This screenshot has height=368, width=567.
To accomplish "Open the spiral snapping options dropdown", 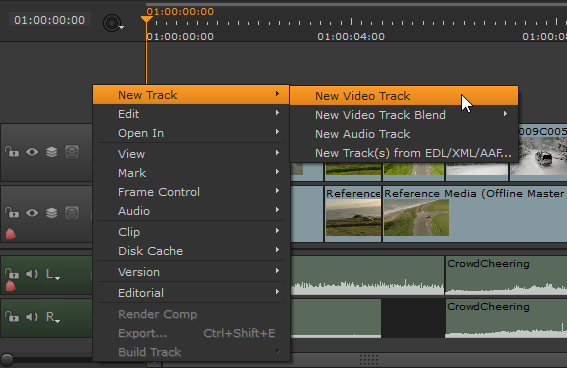I will 113,23.
